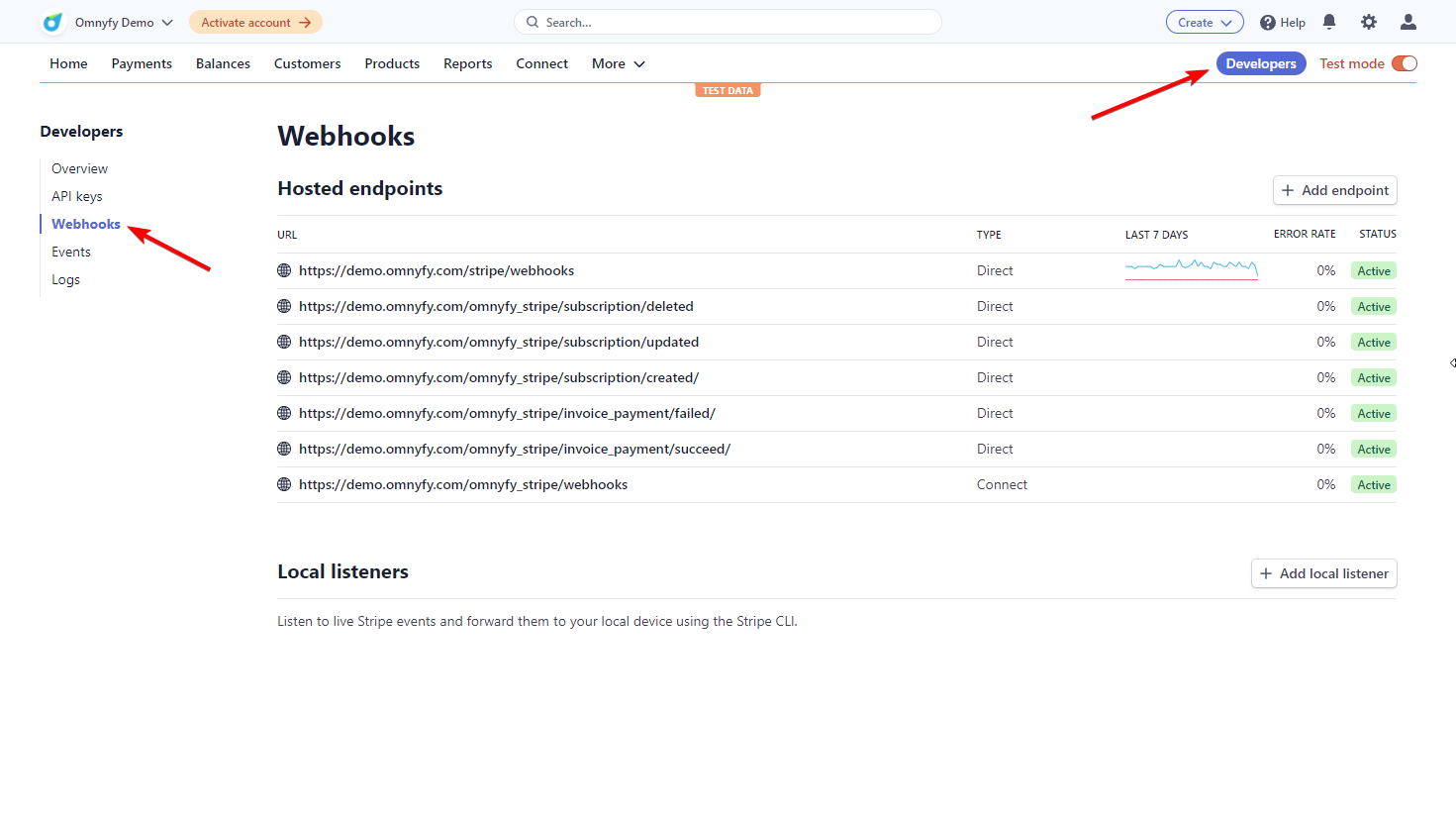The height and width of the screenshot is (816, 1456).
Task: Click the Connect type cell
Action: click(1002, 484)
